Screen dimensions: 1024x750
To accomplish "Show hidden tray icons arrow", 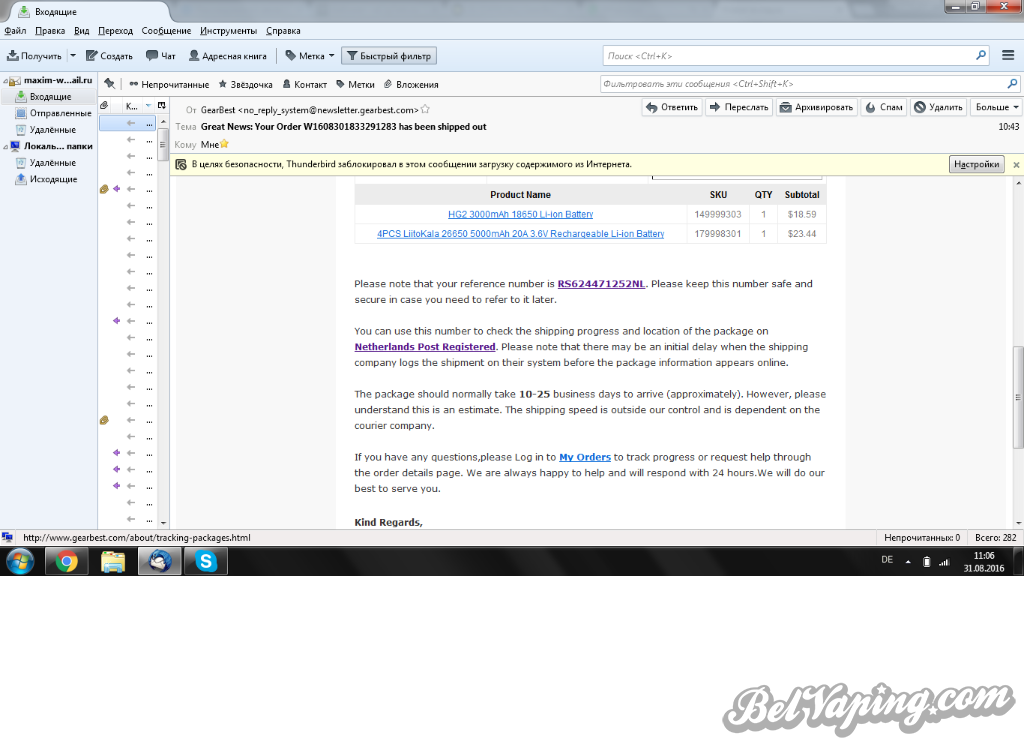I will 908,561.
